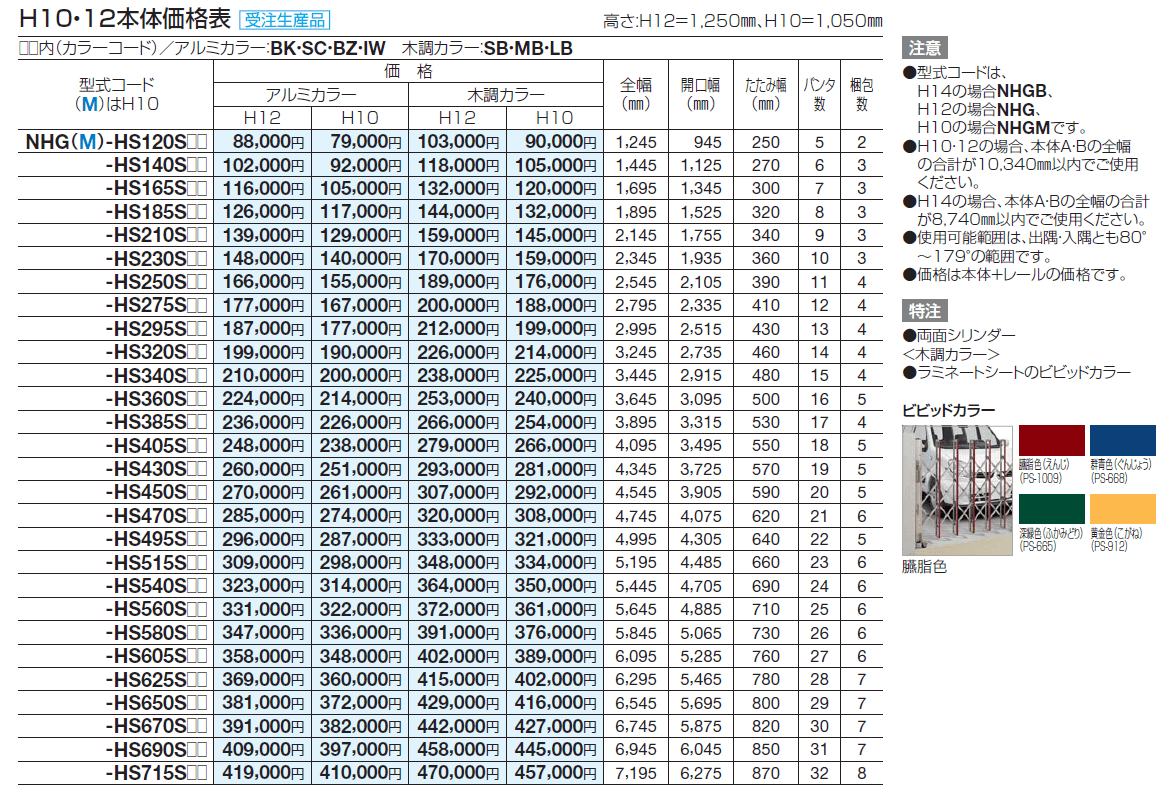This screenshot has width=1164, height=794.
Task: Select the 木調カラー column header
Action: 505,94
